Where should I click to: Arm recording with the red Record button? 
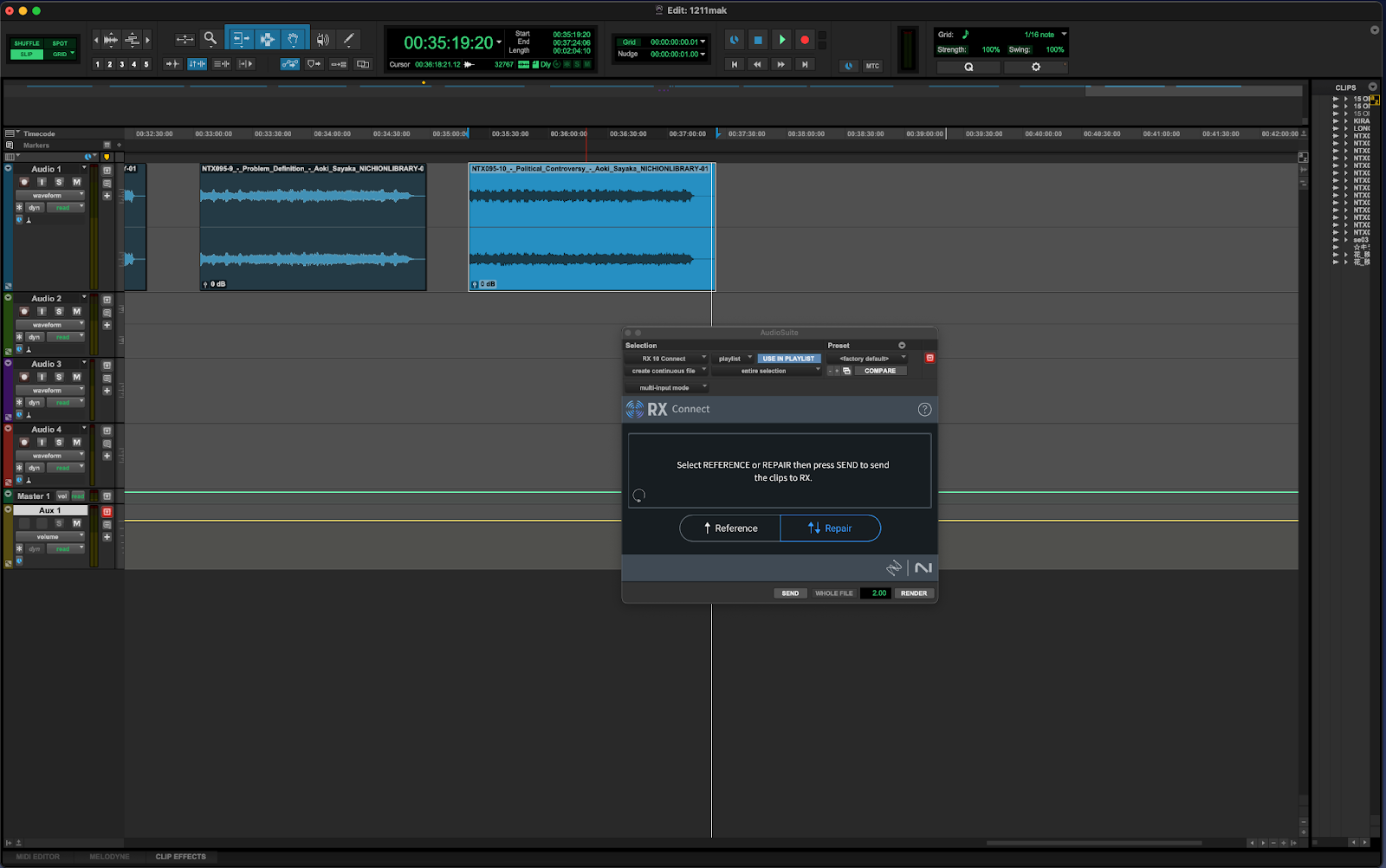point(805,40)
